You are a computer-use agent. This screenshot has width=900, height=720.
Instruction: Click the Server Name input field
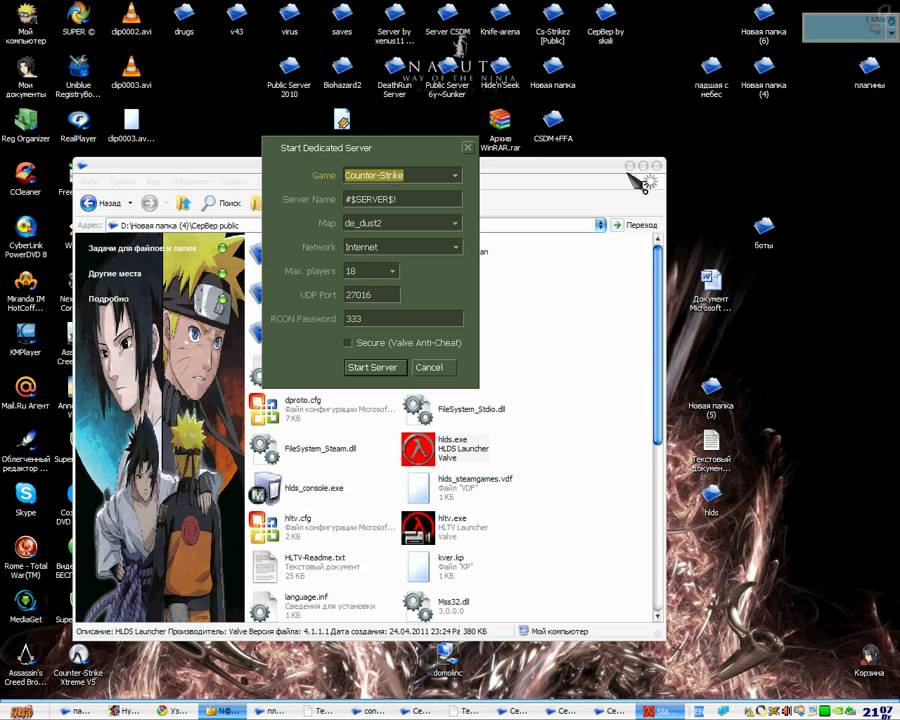coord(403,199)
